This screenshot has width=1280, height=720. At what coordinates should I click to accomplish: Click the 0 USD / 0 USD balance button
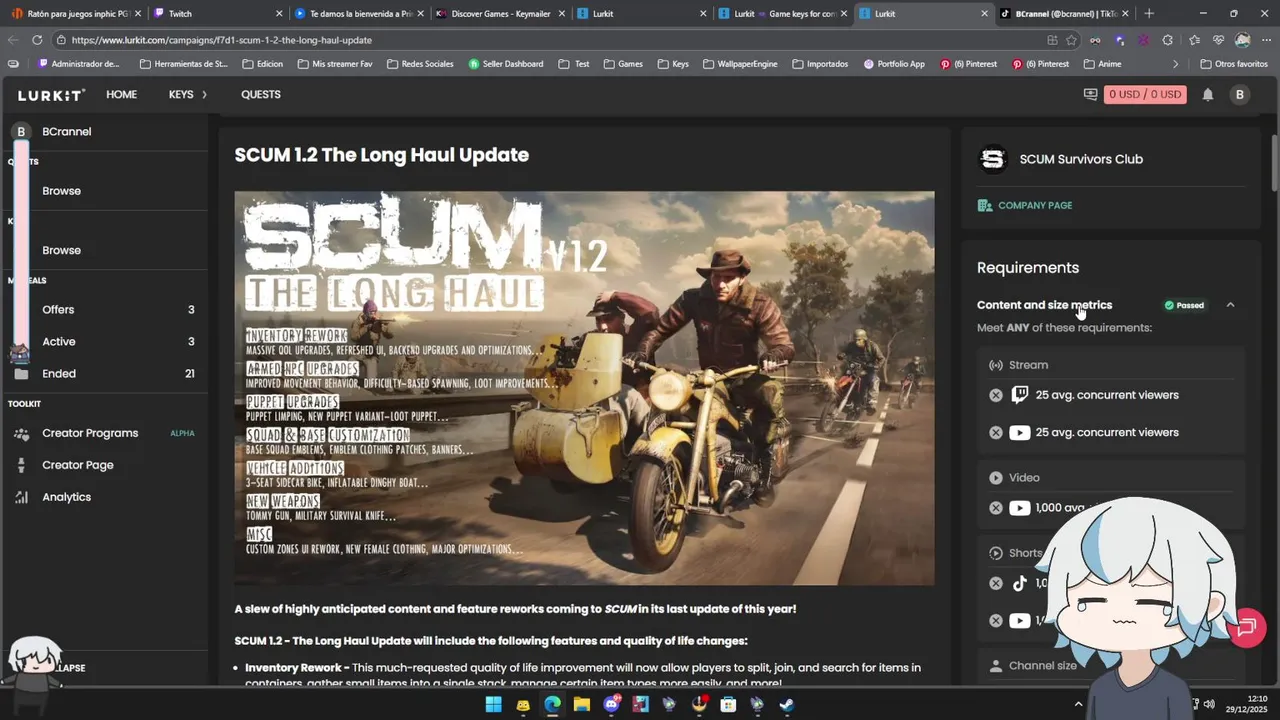click(1146, 94)
